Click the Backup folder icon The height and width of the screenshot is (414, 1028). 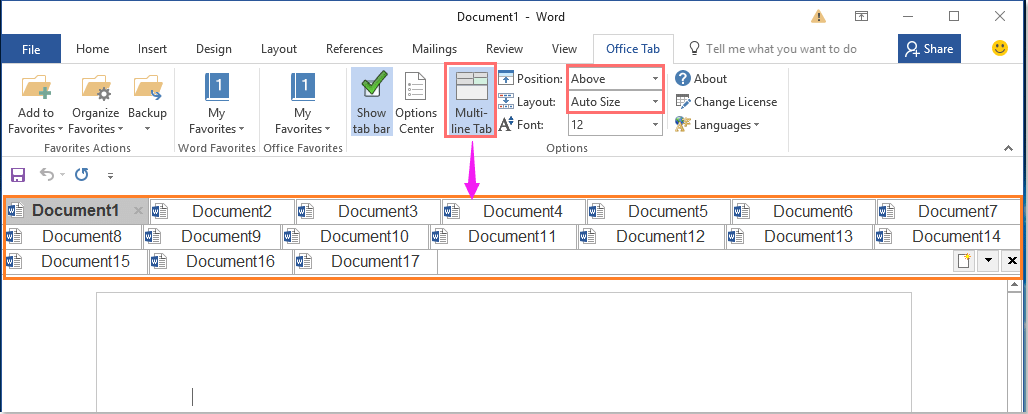[x=147, y=87]
